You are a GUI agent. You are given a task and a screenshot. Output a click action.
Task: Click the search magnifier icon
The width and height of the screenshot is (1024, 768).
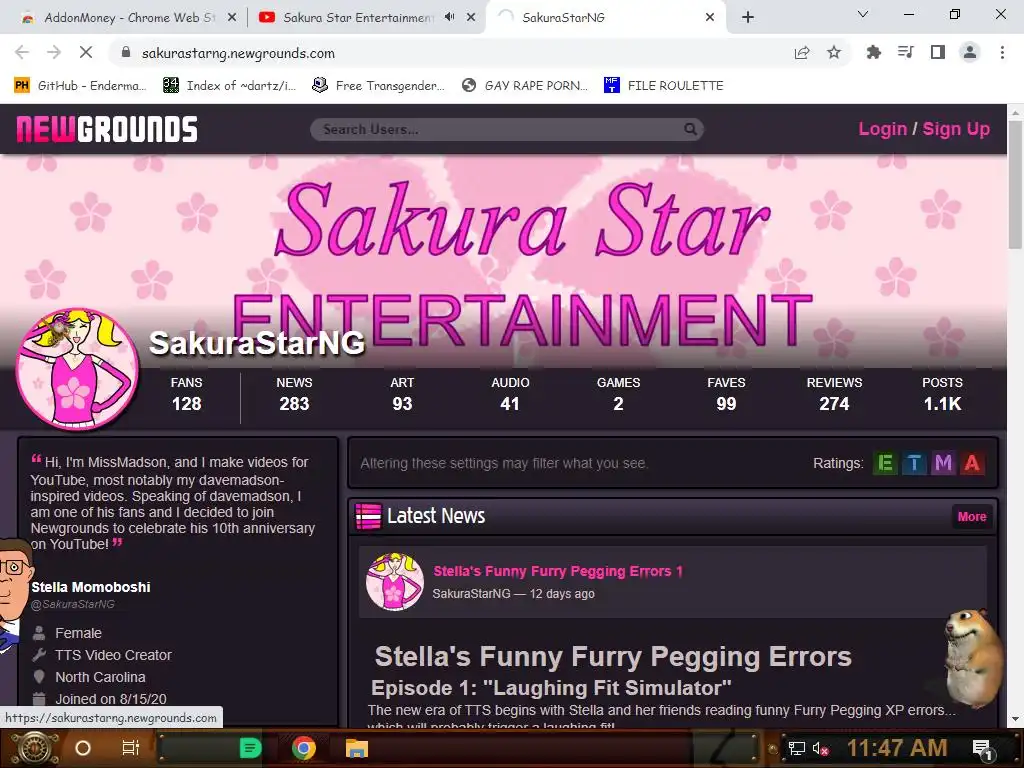click(x=690, y=129)
